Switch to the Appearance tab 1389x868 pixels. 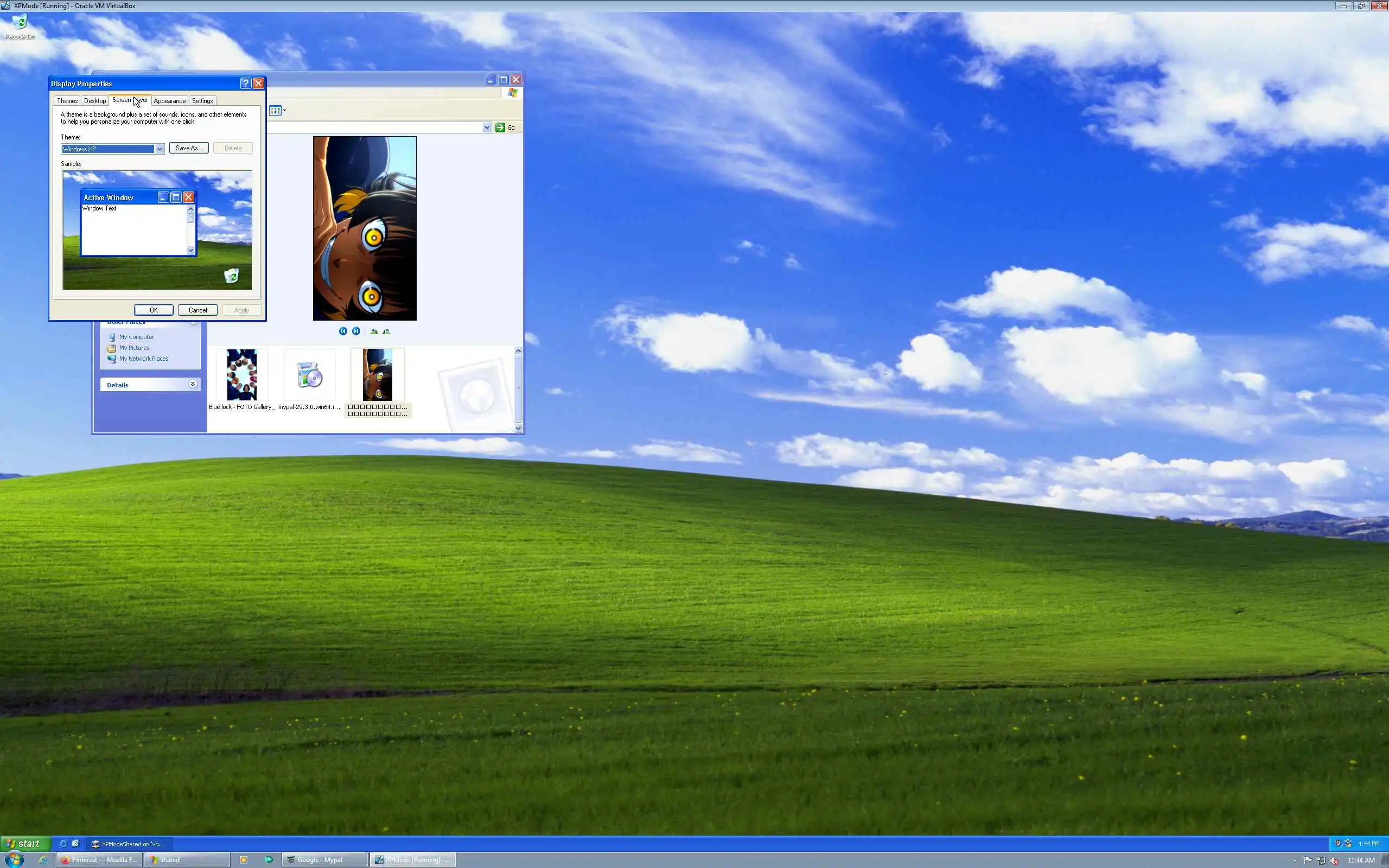(169, 101)
